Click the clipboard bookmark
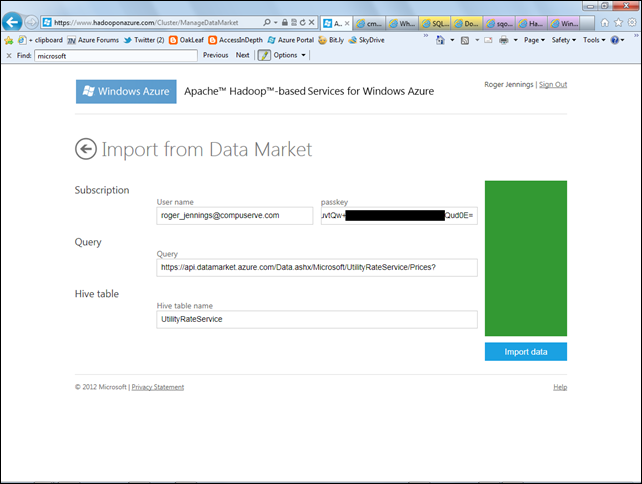642x484 pixels. [41, 40]
